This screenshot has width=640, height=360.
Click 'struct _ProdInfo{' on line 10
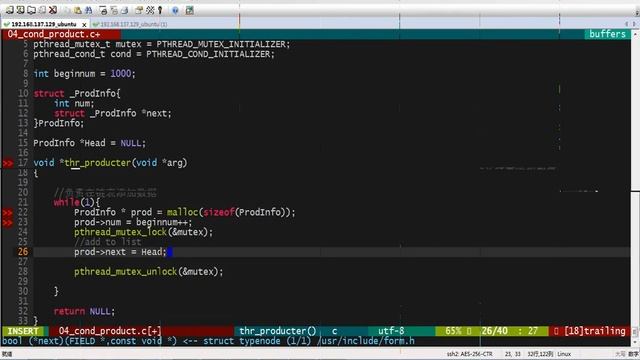tap(77, 93)
